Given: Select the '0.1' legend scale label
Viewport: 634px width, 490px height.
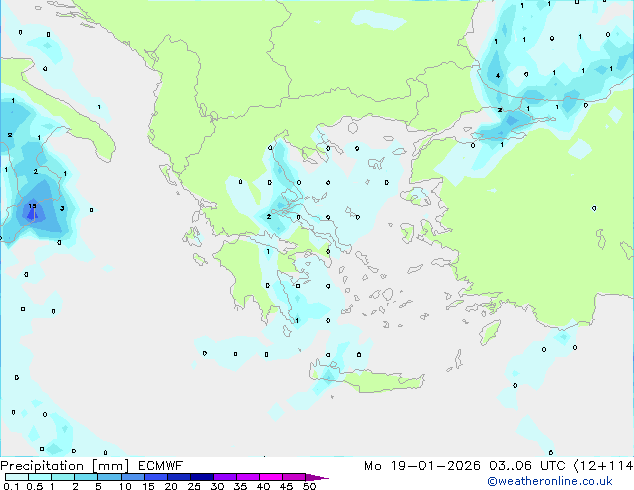Looking at the screenshot, I should (11, 486).
